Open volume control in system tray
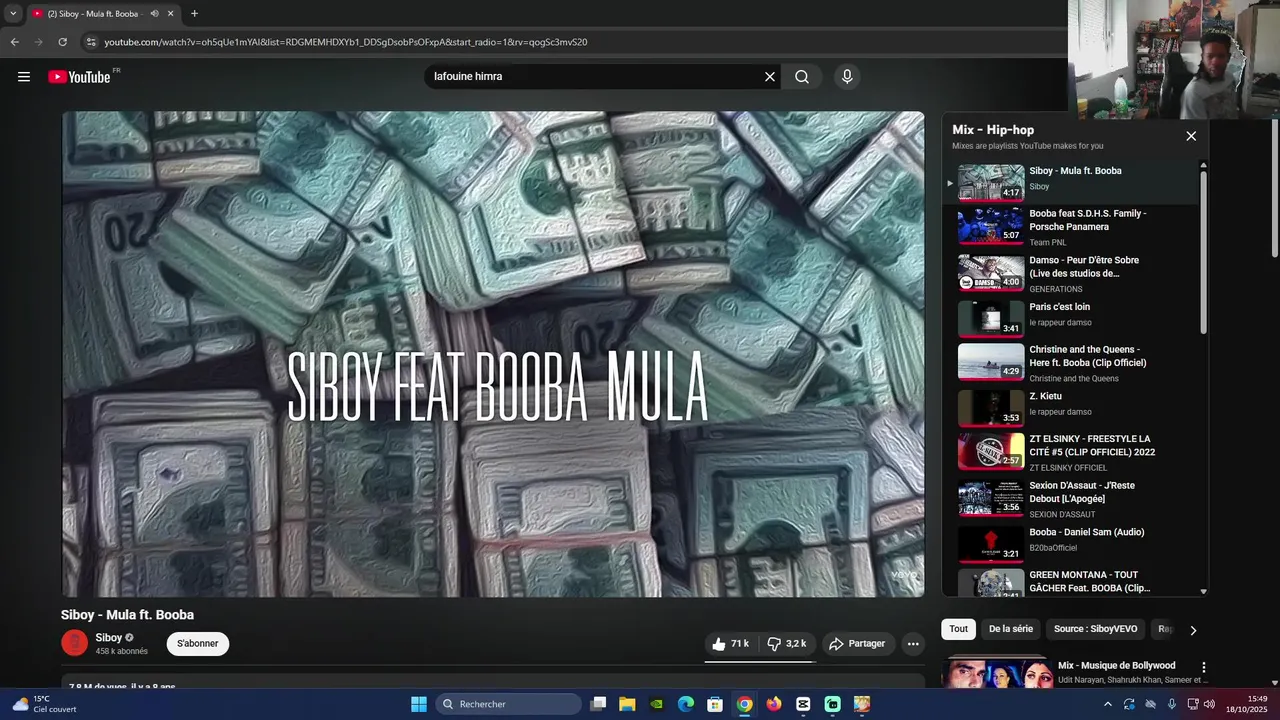 (x=1209, y=704)
